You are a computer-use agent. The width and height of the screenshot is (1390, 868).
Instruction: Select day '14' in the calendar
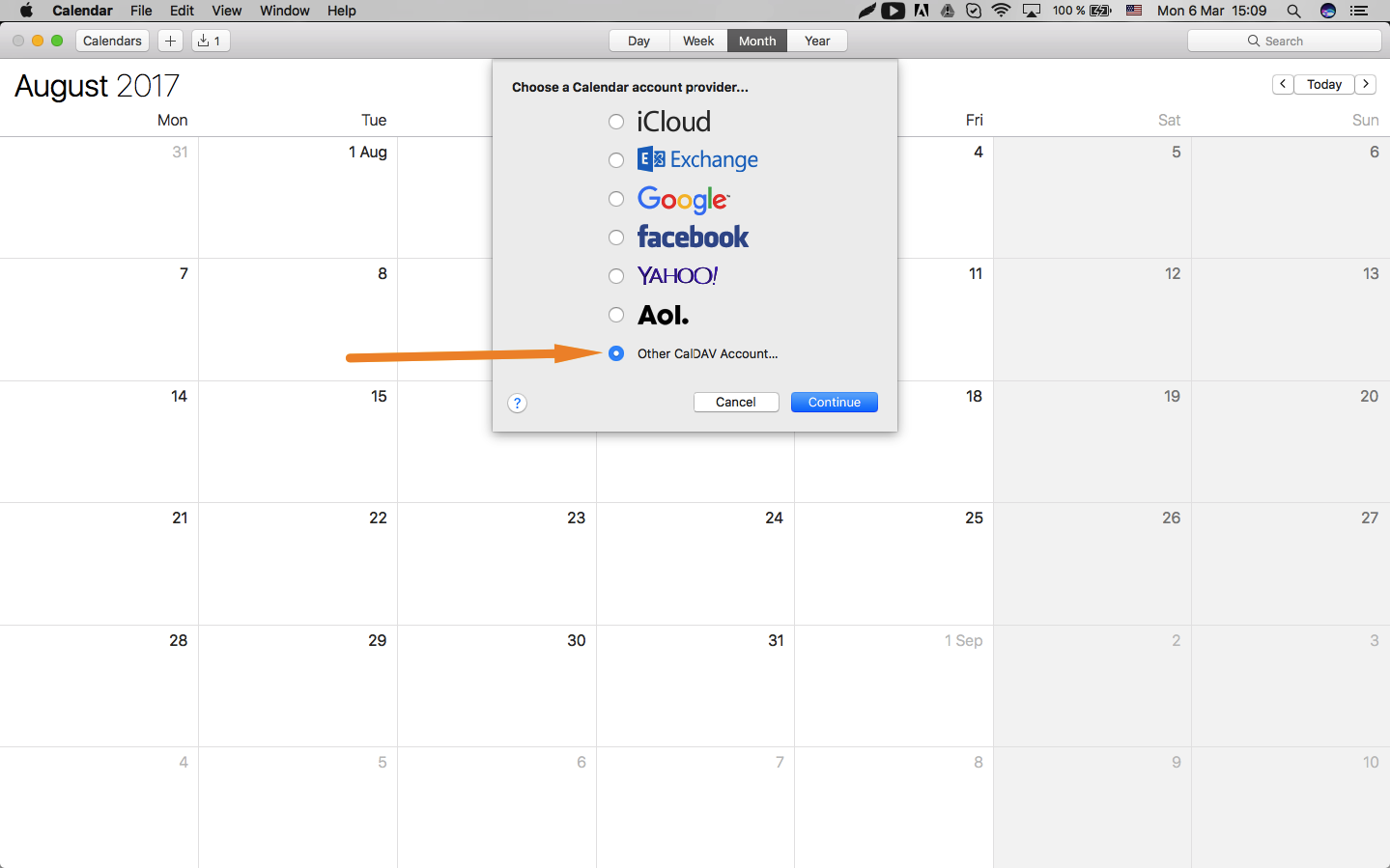pyautogui.click(x=99, y=441)
